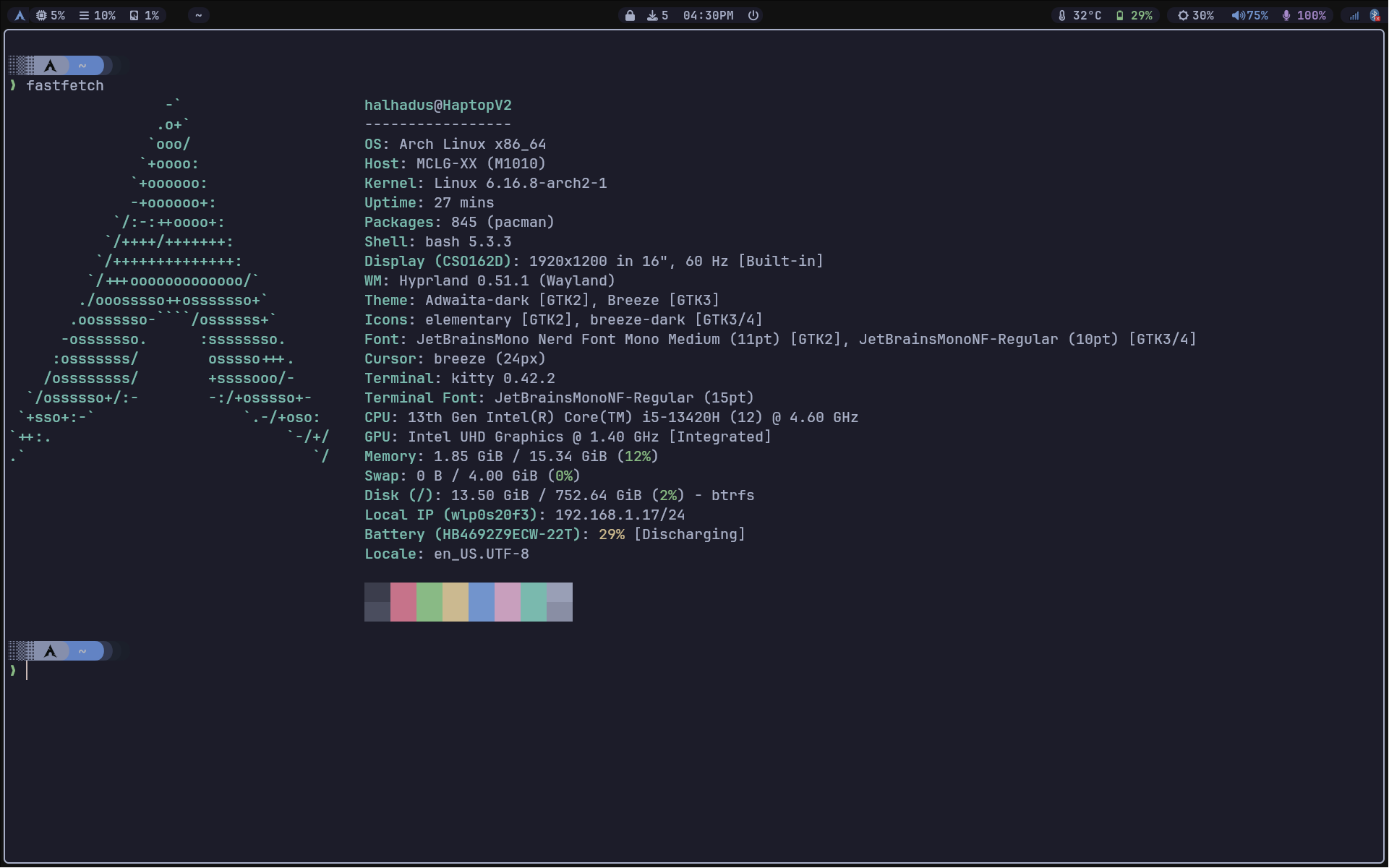Image resolution: width=1389 pixels, height=868 pixels.
Task: Click the Arch icon in the lower prompt
Action: tap(50, 651)
